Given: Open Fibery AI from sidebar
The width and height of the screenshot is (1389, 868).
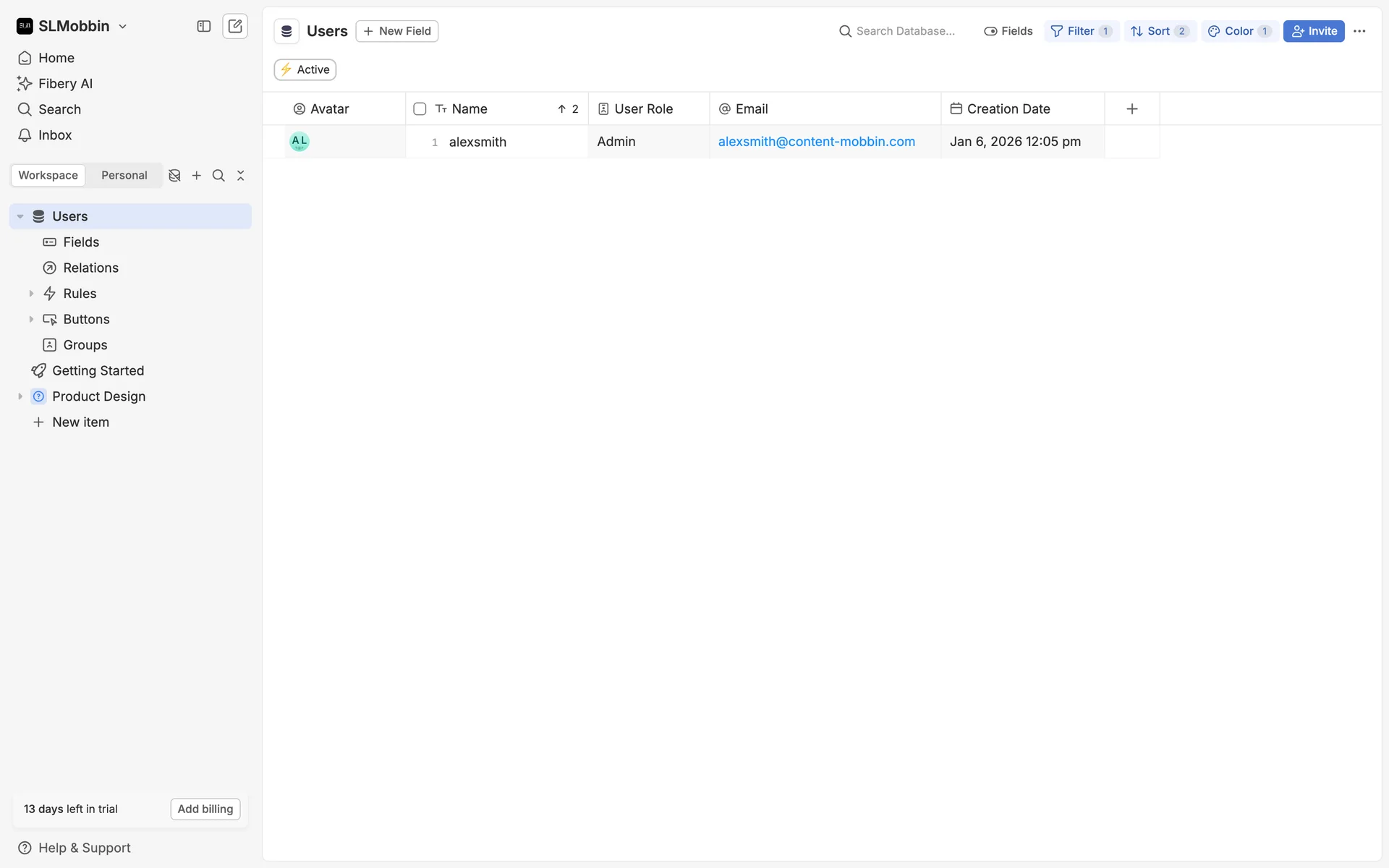Looking at the screenshot, I should point(65,84).
